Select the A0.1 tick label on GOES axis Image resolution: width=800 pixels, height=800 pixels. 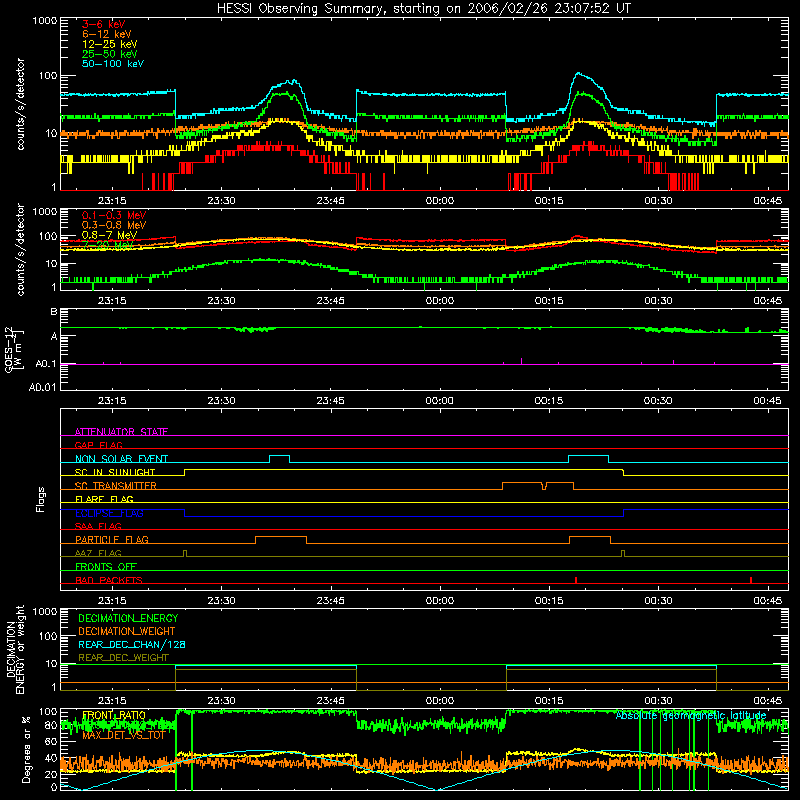[45, 364]
